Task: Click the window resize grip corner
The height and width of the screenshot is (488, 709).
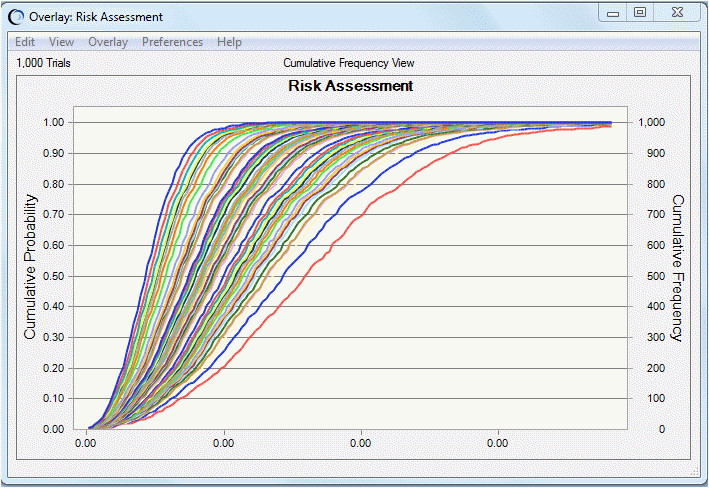Action: point(696,471)
